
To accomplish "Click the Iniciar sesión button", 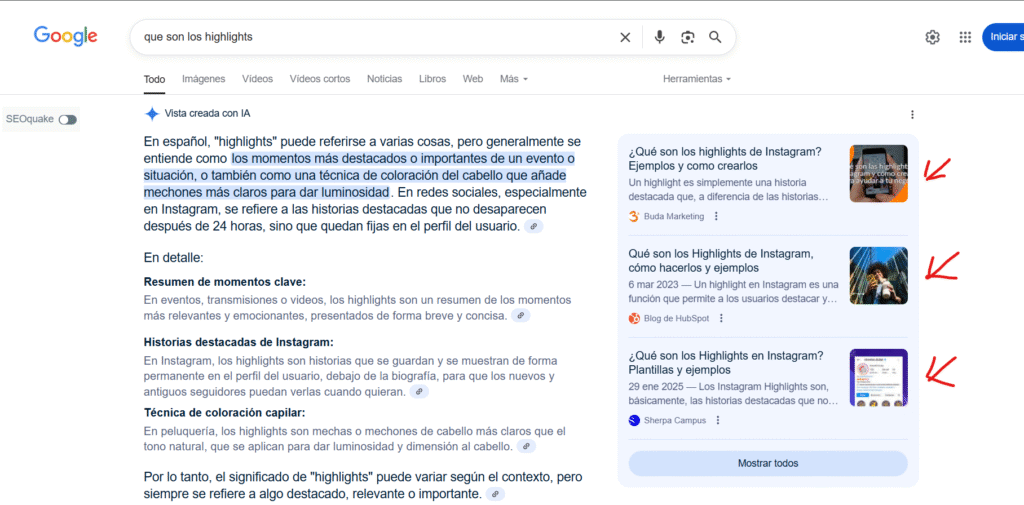I will [x=1003, y=37].
